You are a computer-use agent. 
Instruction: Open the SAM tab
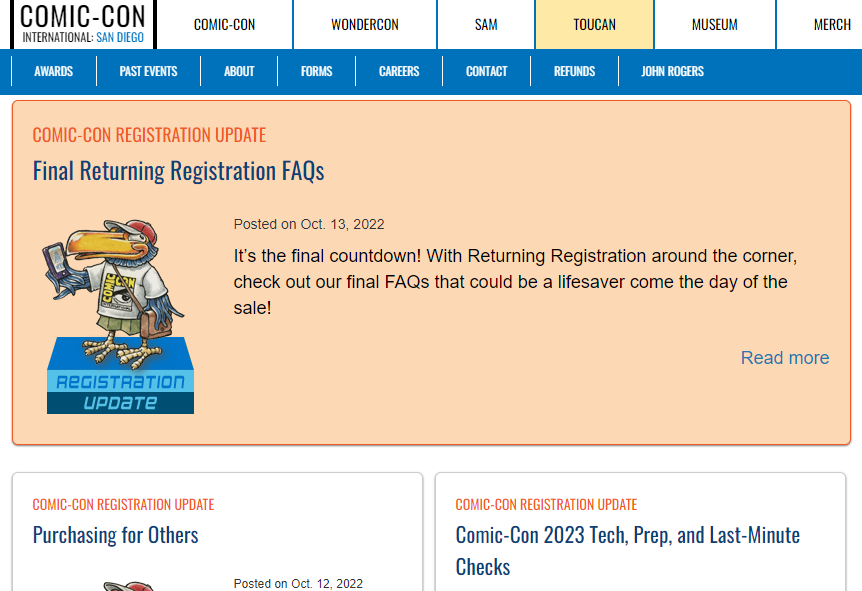[486, 25]
